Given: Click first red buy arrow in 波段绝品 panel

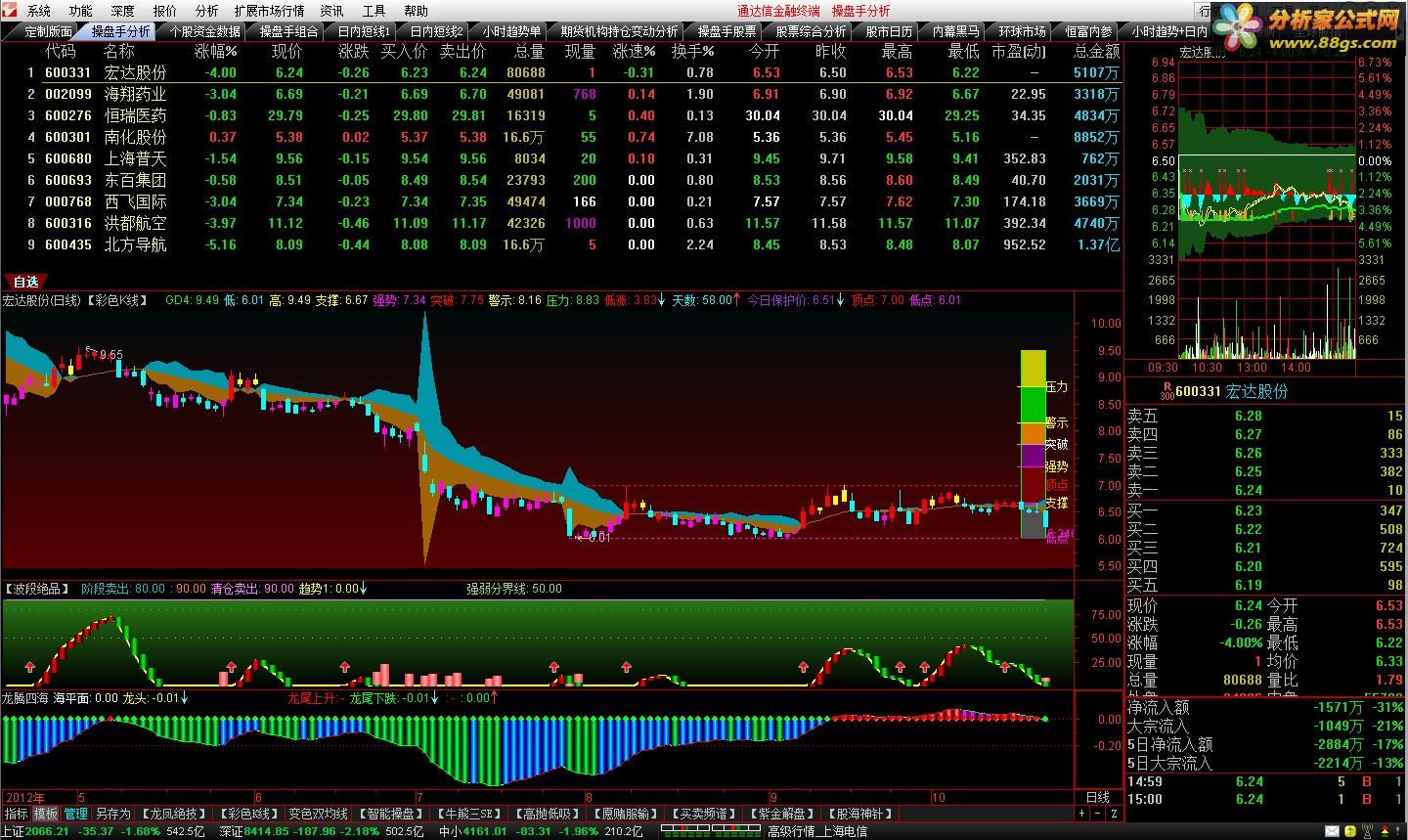Looking at the screenshot, I should point(29,666).
